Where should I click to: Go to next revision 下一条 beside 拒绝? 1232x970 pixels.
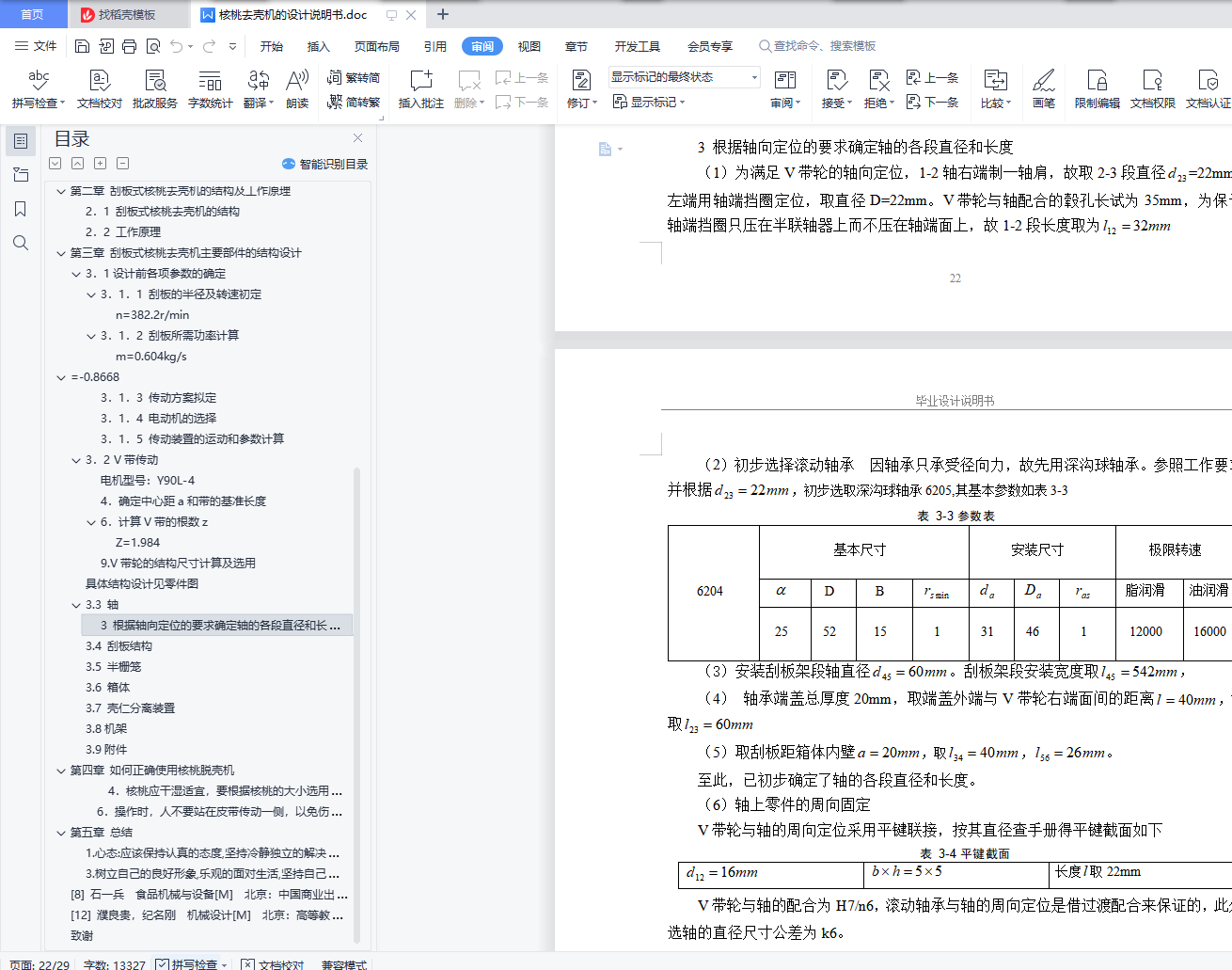pos(932,102)
